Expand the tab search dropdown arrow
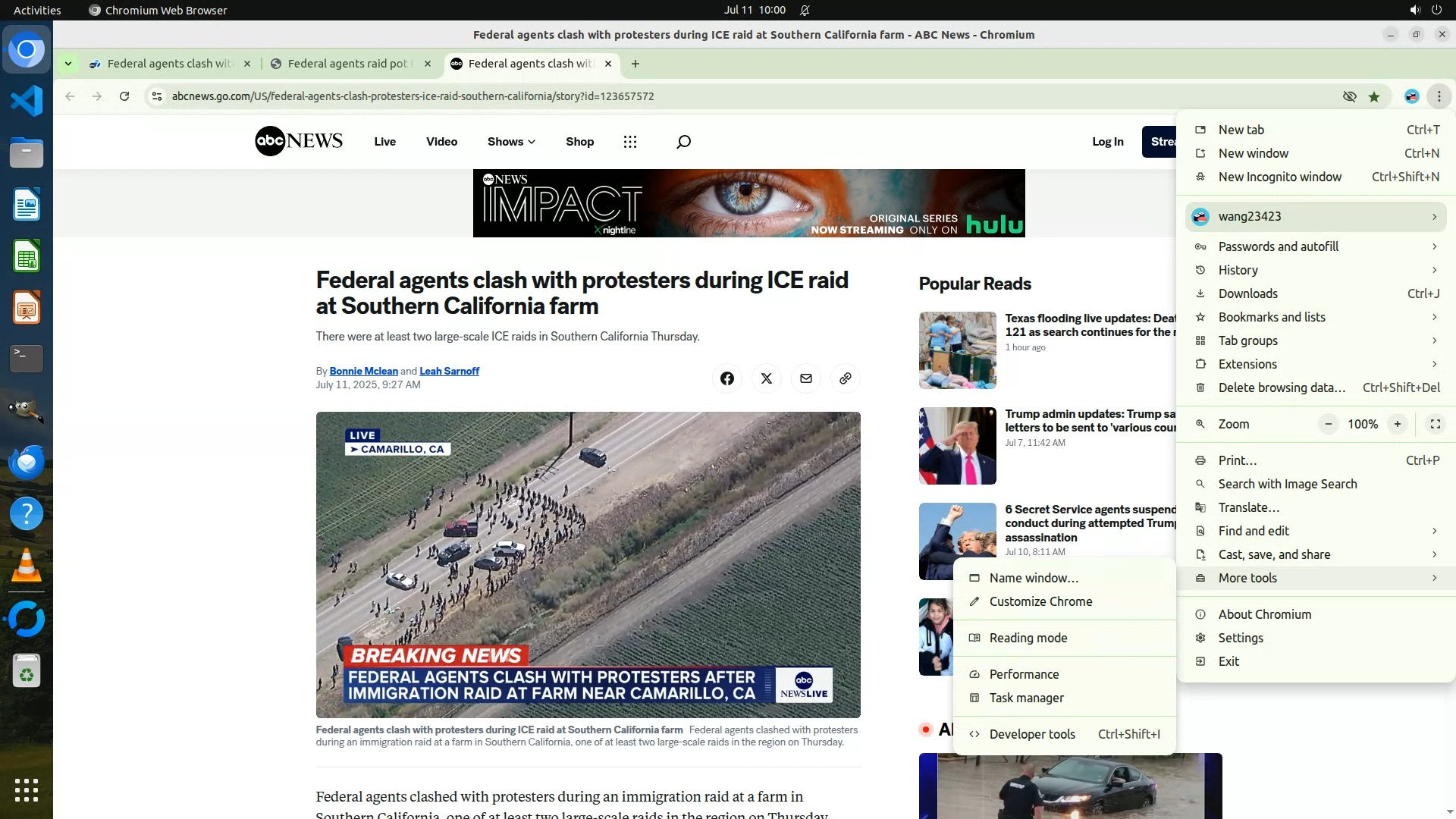The width and height of the screenshot is (1456, 819). pos(68,64)
